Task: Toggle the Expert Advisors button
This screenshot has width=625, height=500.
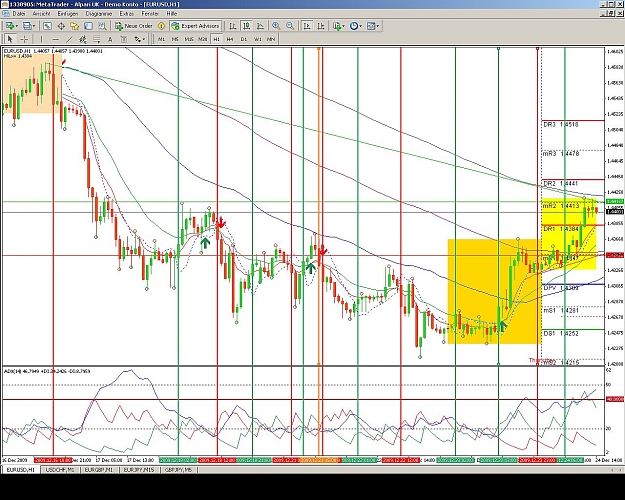Action: coord(195,26)
